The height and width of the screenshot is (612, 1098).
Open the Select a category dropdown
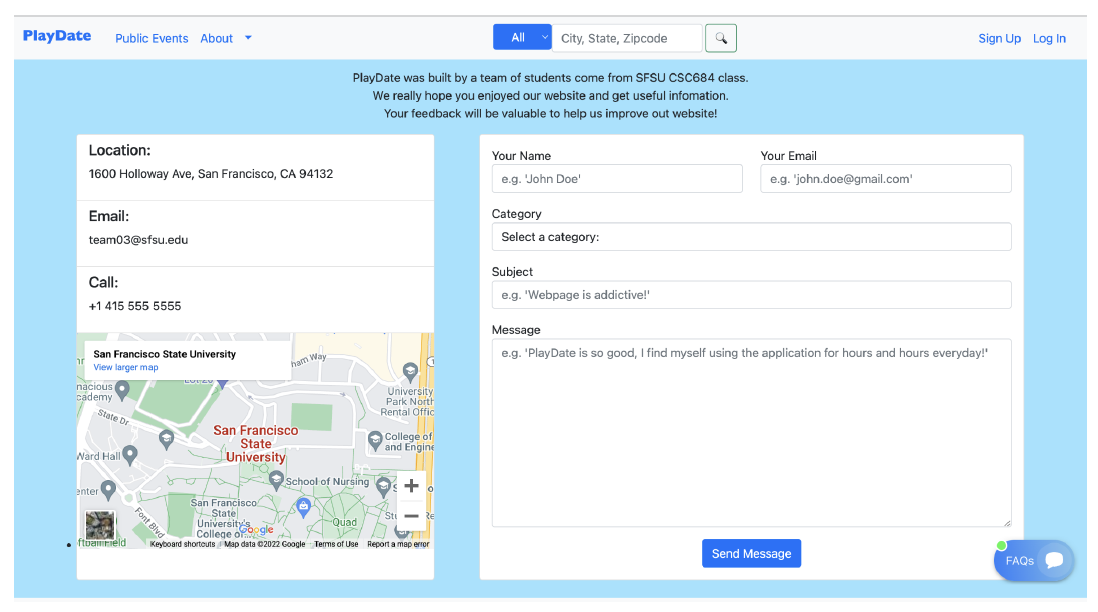coord(751,237)
